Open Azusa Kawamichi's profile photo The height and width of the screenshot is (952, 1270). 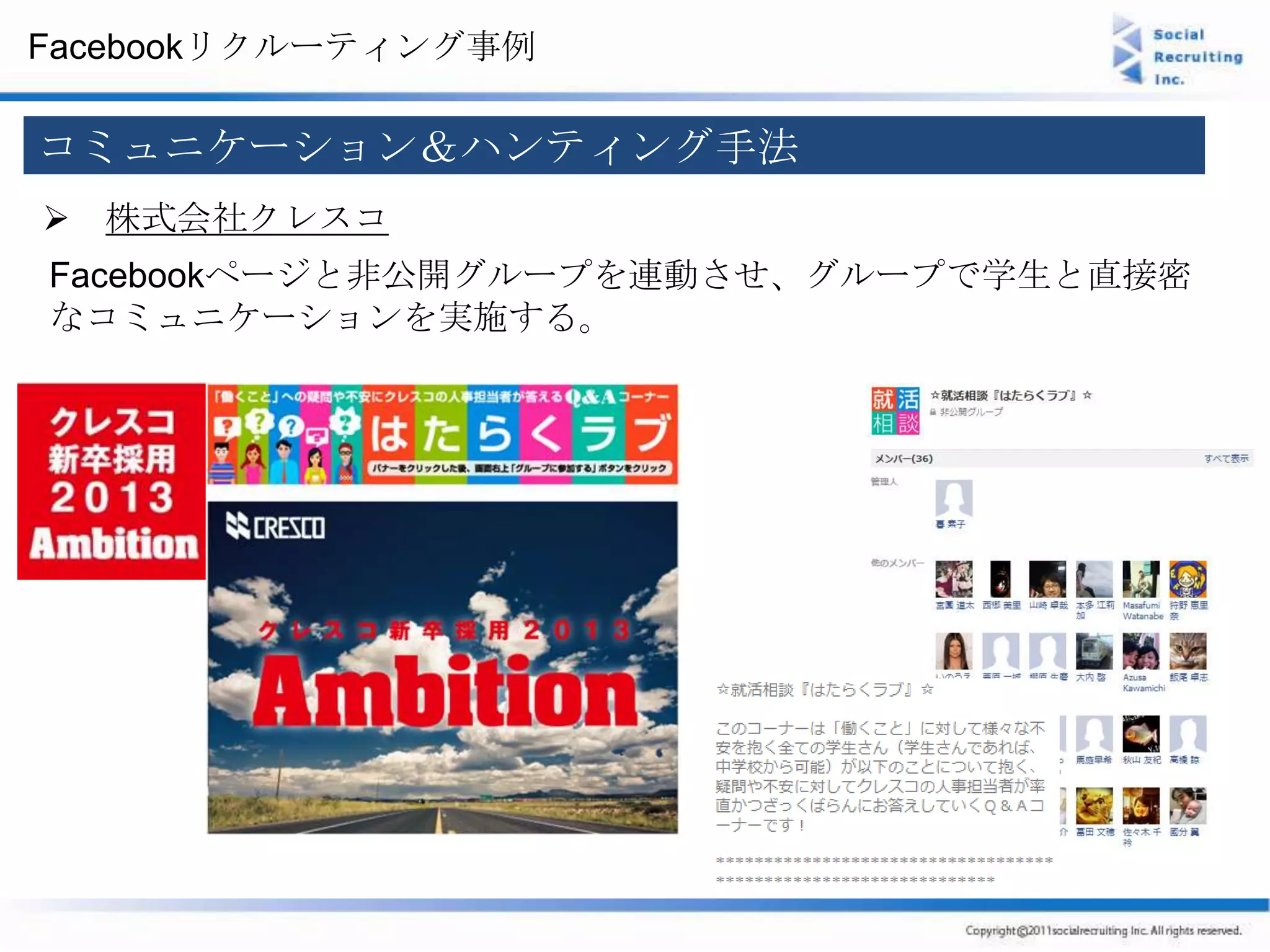pos(1141,651)
